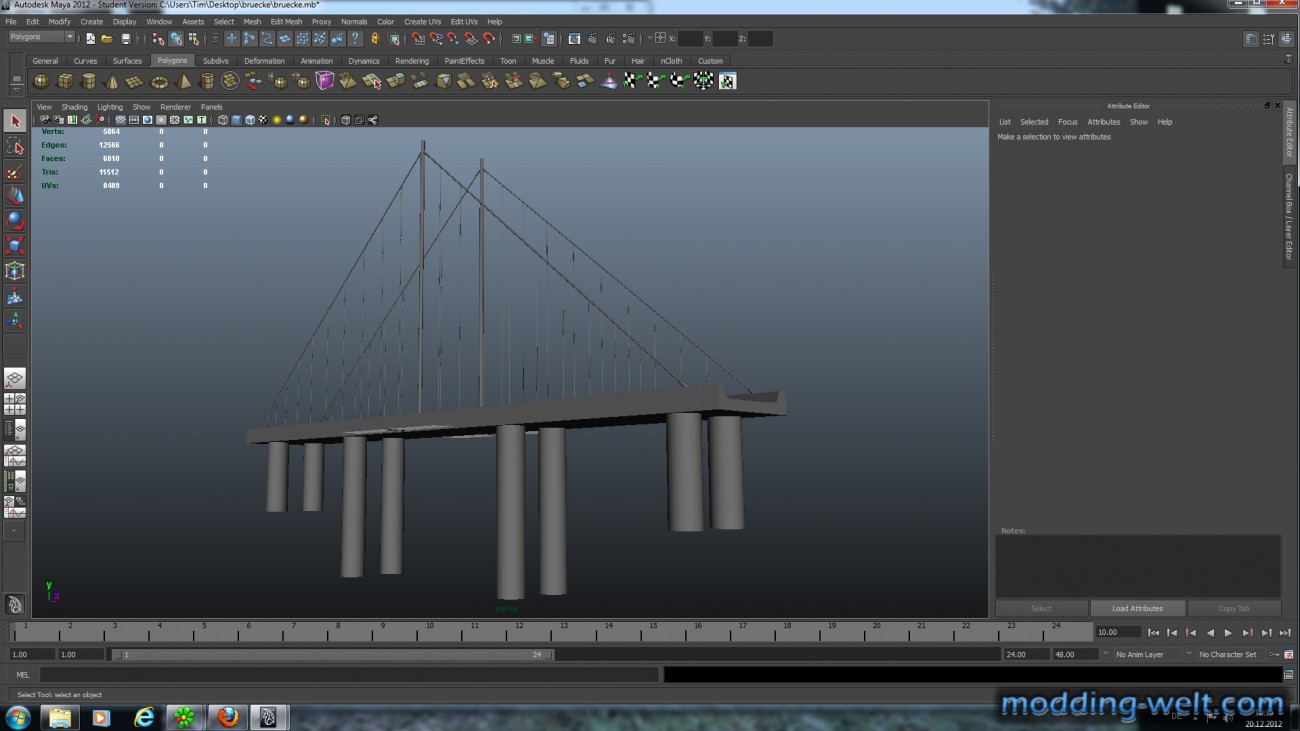Open viewport Lighting menu
Viewport: 1300px width, 731px height.
pyautogui.click(x=110, y=107)
